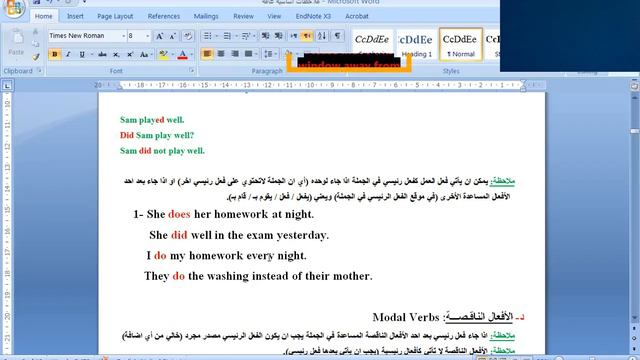Apply the Normal style
Screen dimensions: 640x360
(460, 44)
